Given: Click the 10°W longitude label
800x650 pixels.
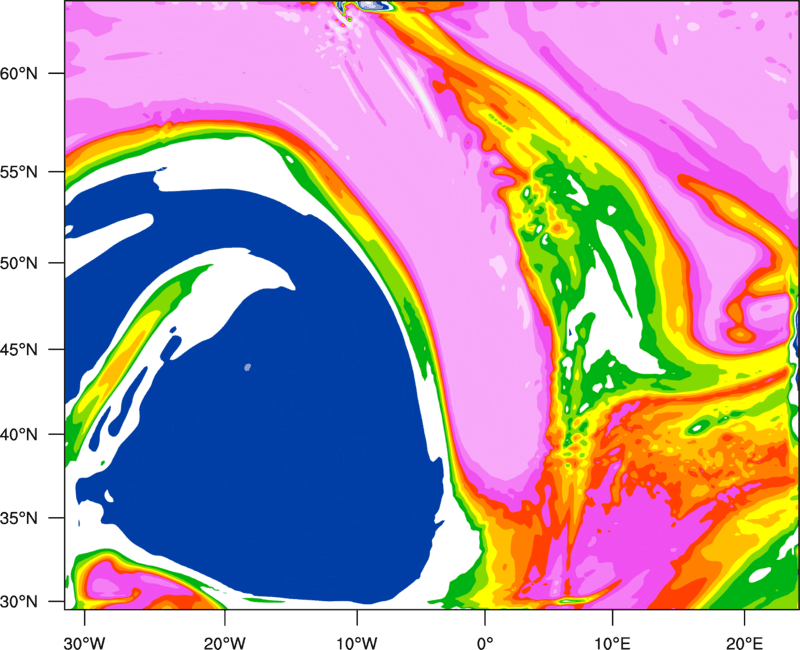Looking at the screenshot, I should pyautogui.click(x=357, y=643).
